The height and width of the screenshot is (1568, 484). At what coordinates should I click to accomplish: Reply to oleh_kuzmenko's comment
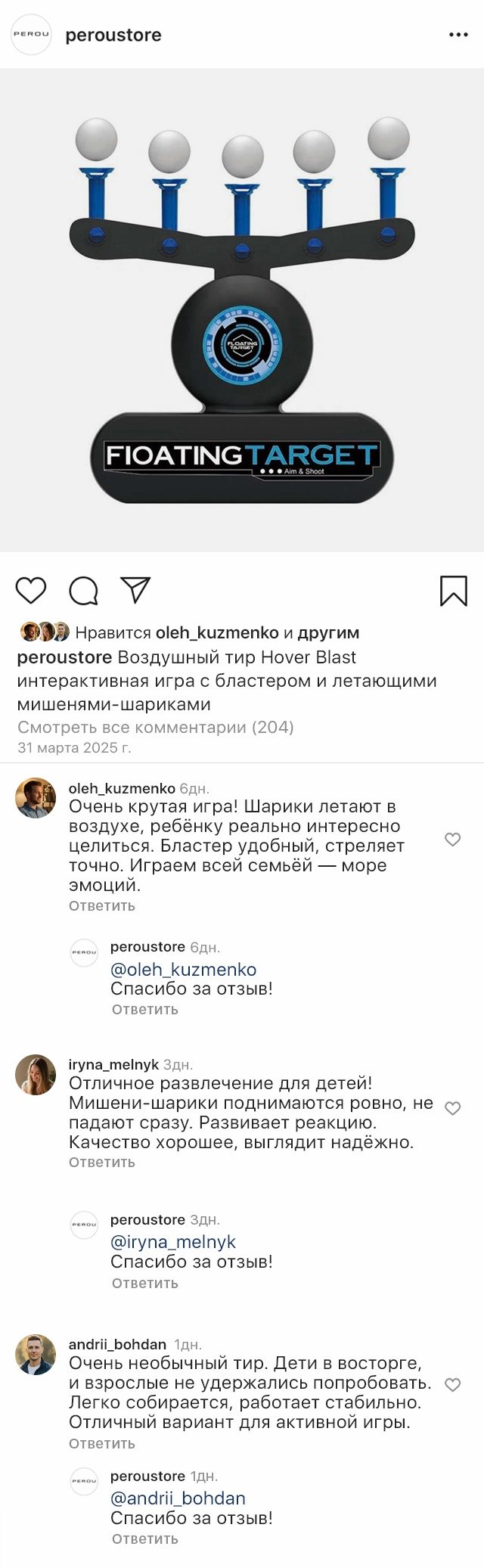point(102,906)
